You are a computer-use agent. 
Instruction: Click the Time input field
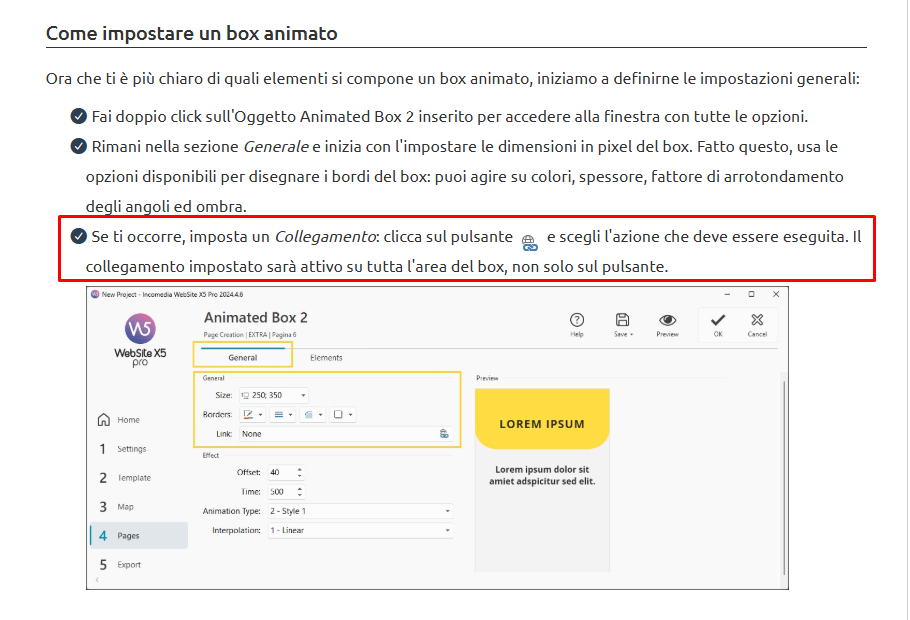[x=280, y=492]
